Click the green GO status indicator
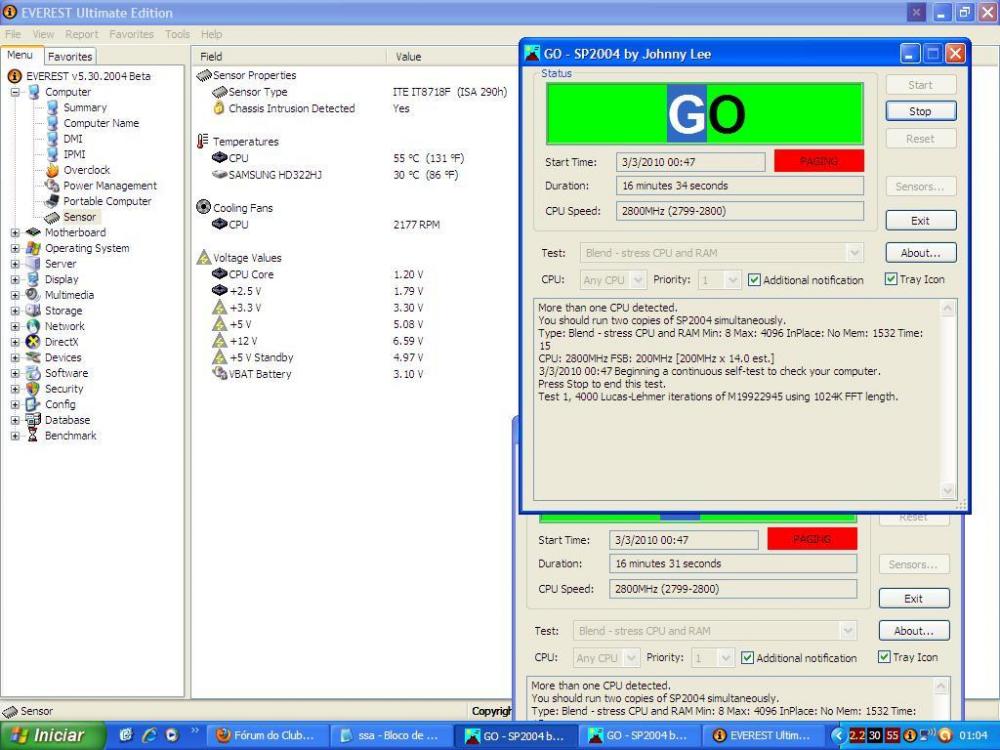 (x=705, y=114)
